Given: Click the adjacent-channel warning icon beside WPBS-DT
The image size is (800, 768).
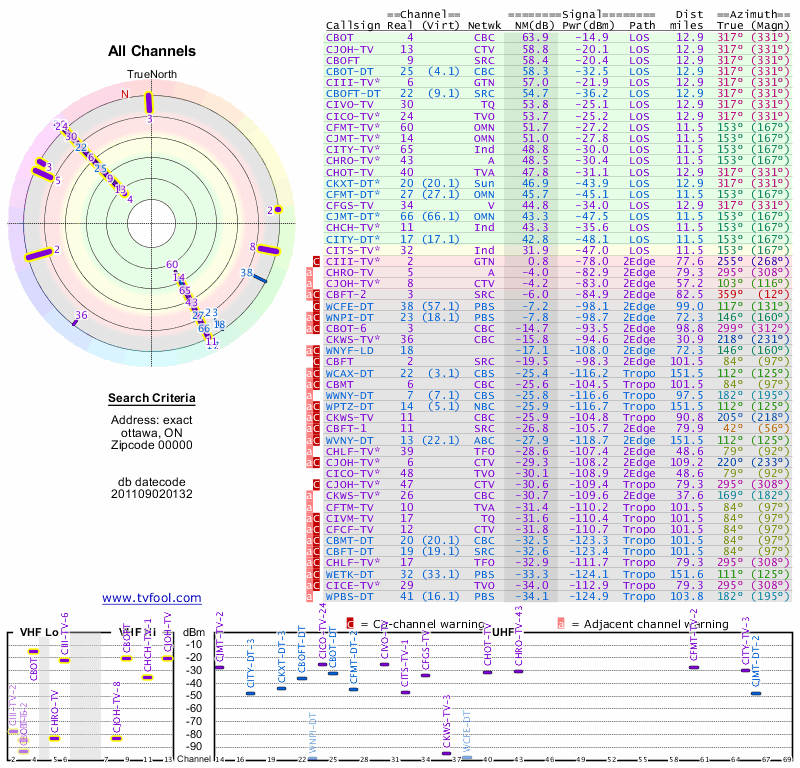Looking at the screenshot, I should 311,596.
